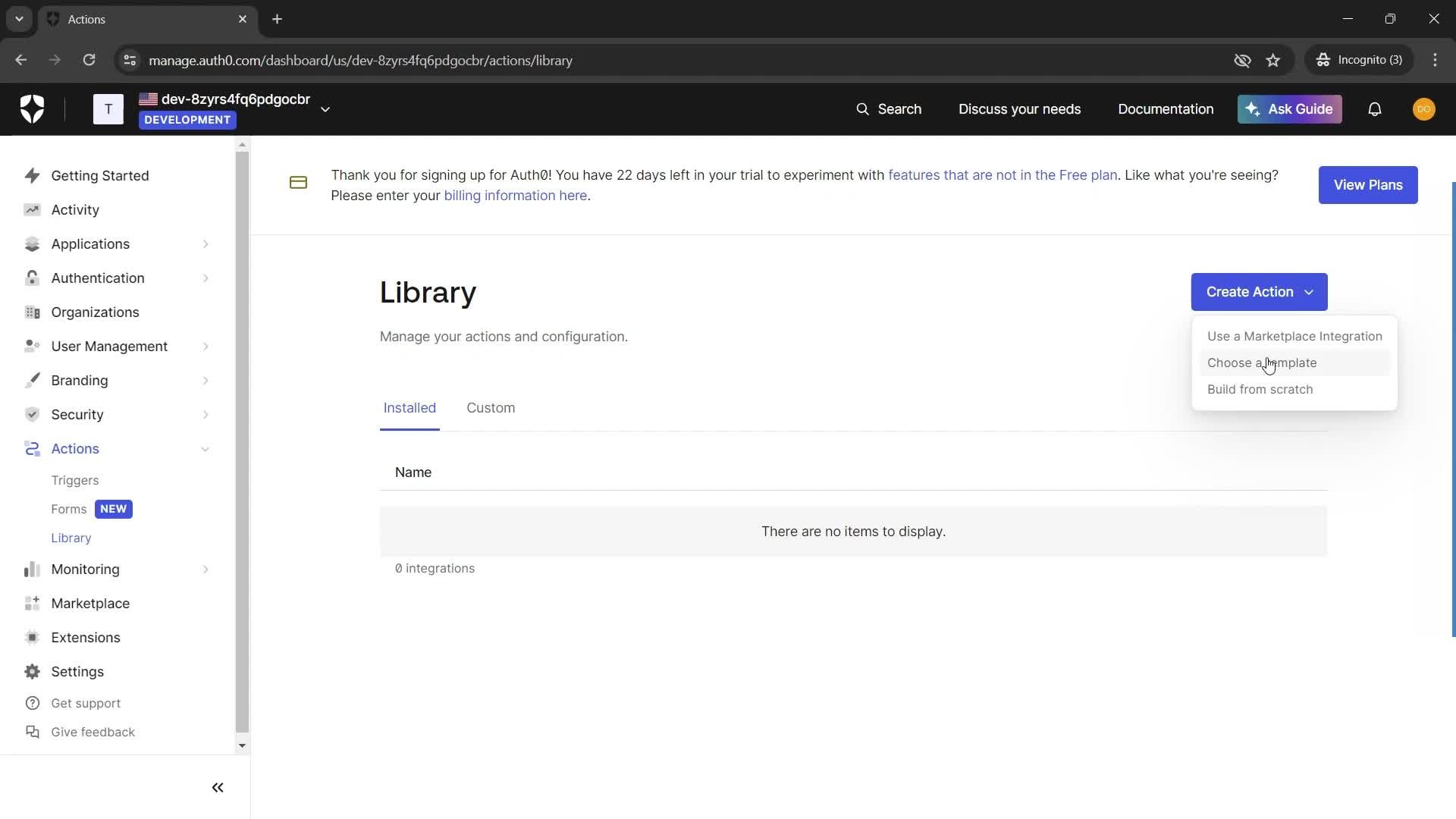Viewport: 1456px width, 819px height.
Task: Collapse the Actions submenu chevron
Action: [x=206, y=449]
